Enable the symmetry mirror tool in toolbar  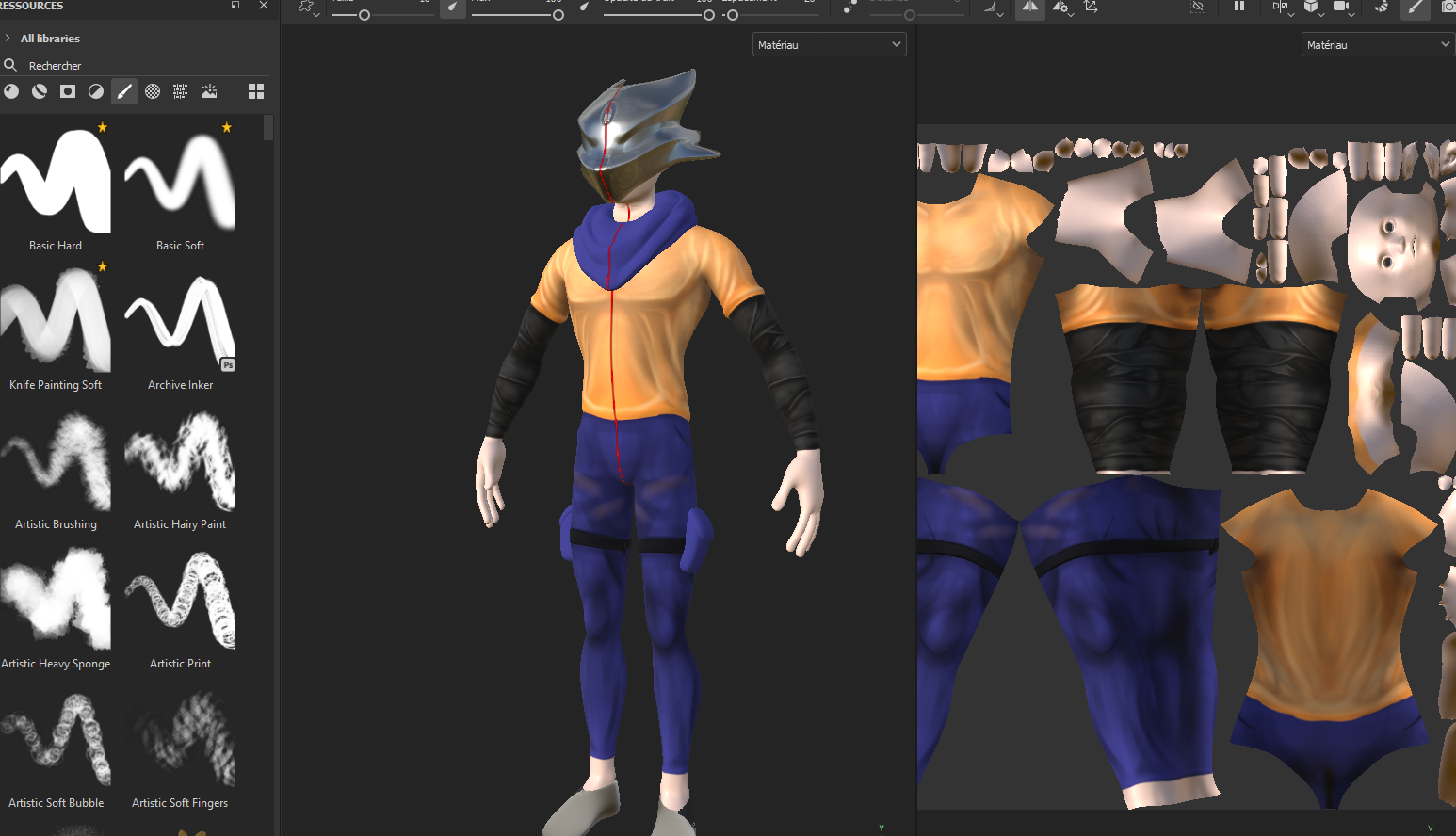click(x=1029, y=8)
